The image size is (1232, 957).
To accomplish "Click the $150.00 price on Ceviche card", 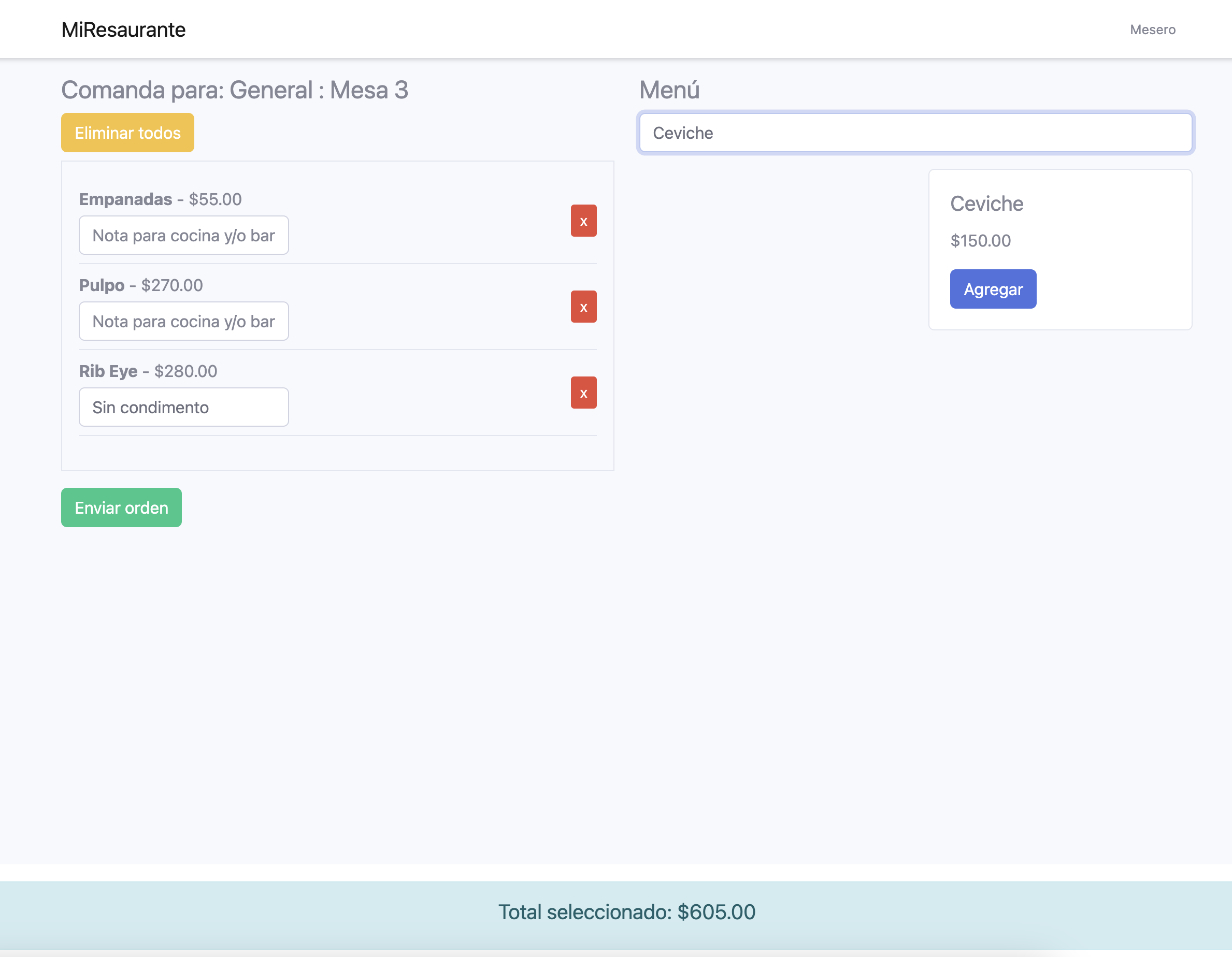I will [980, 241].
